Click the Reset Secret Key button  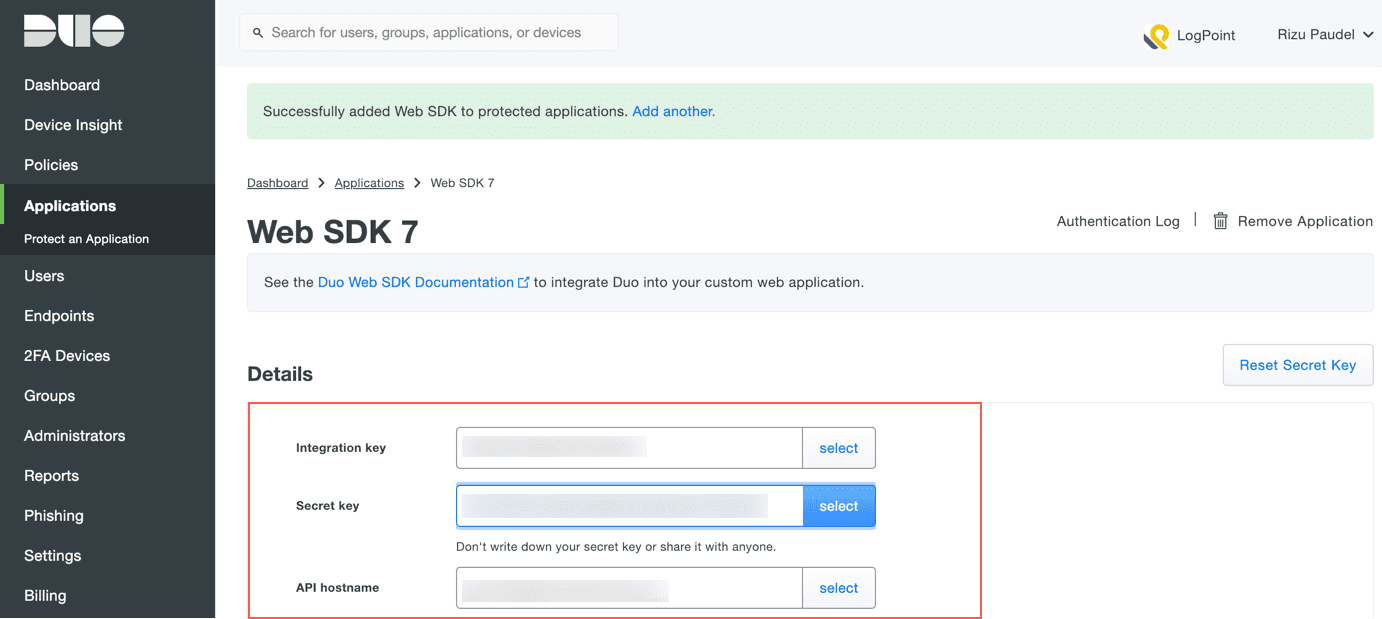click(1297, 365)
